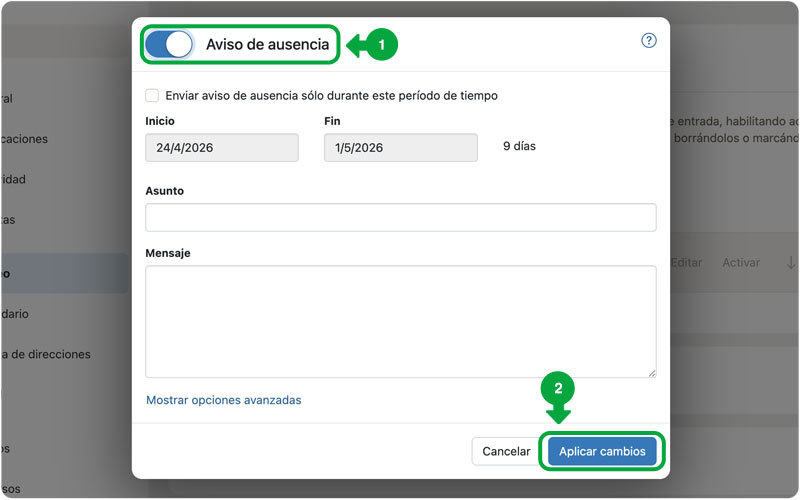Open the sidebar item ending in 'ridad'

click(x=13, y=179)
